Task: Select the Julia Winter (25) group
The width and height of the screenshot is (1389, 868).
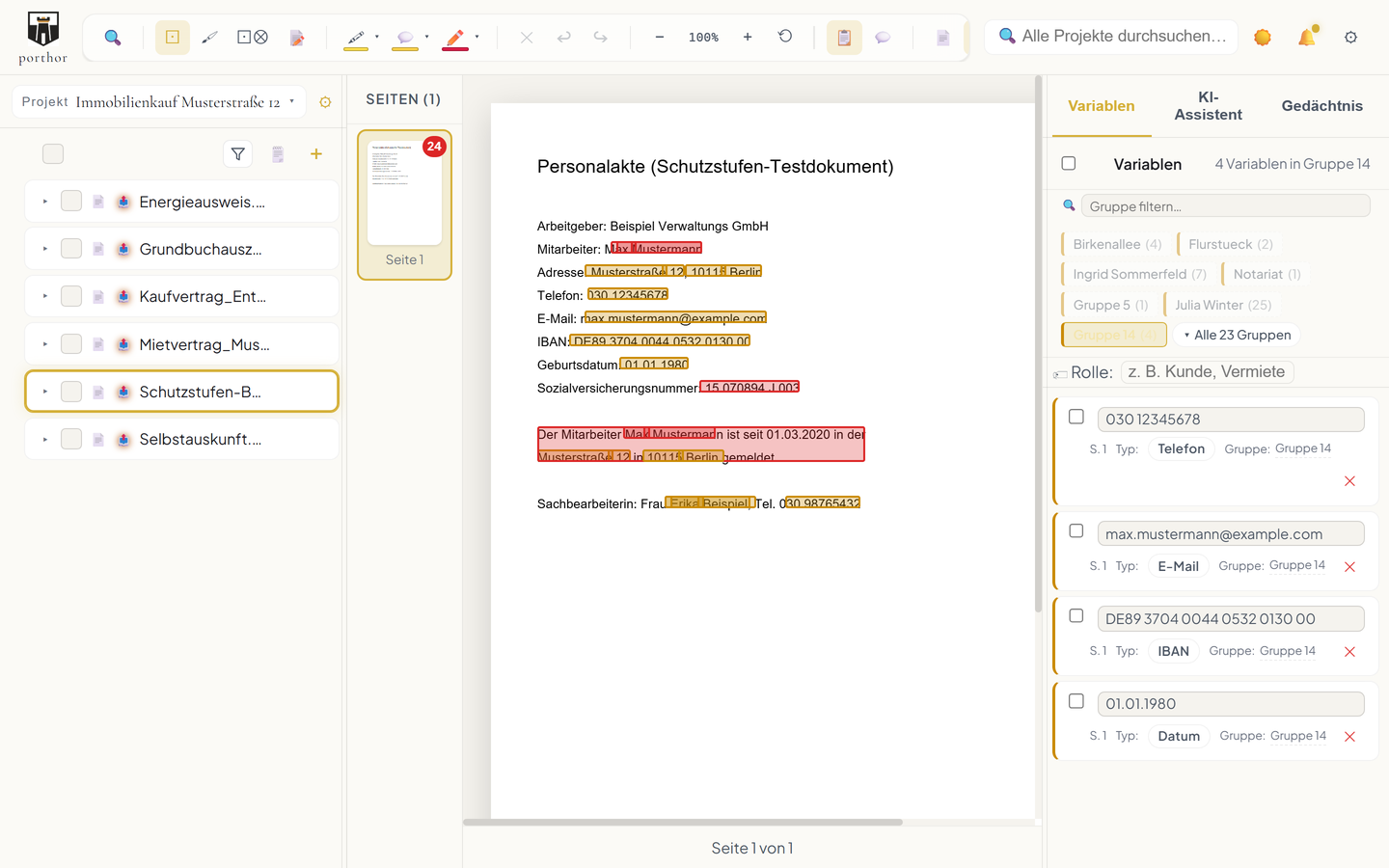Action: [x=1222, y=305]
